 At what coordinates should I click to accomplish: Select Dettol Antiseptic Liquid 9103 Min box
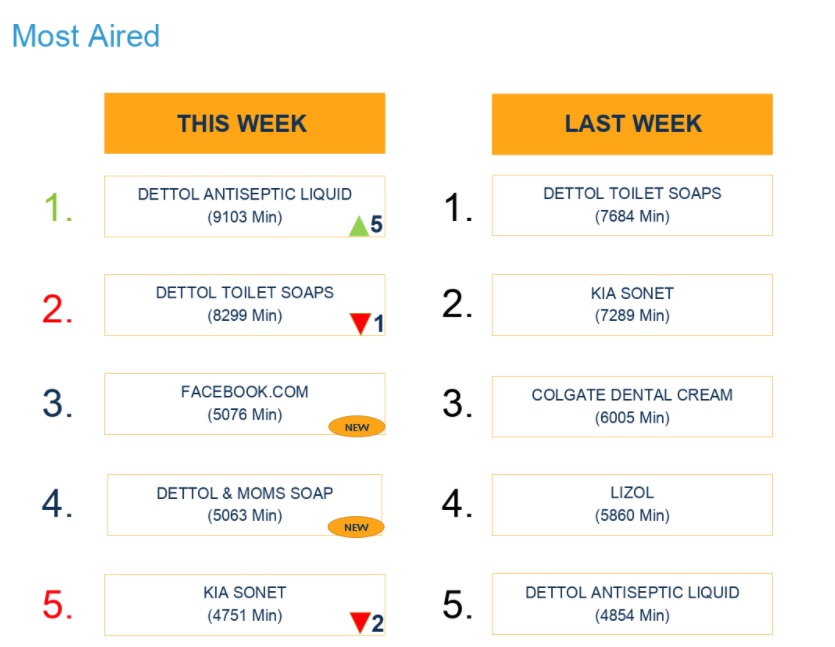click(244, 205)
